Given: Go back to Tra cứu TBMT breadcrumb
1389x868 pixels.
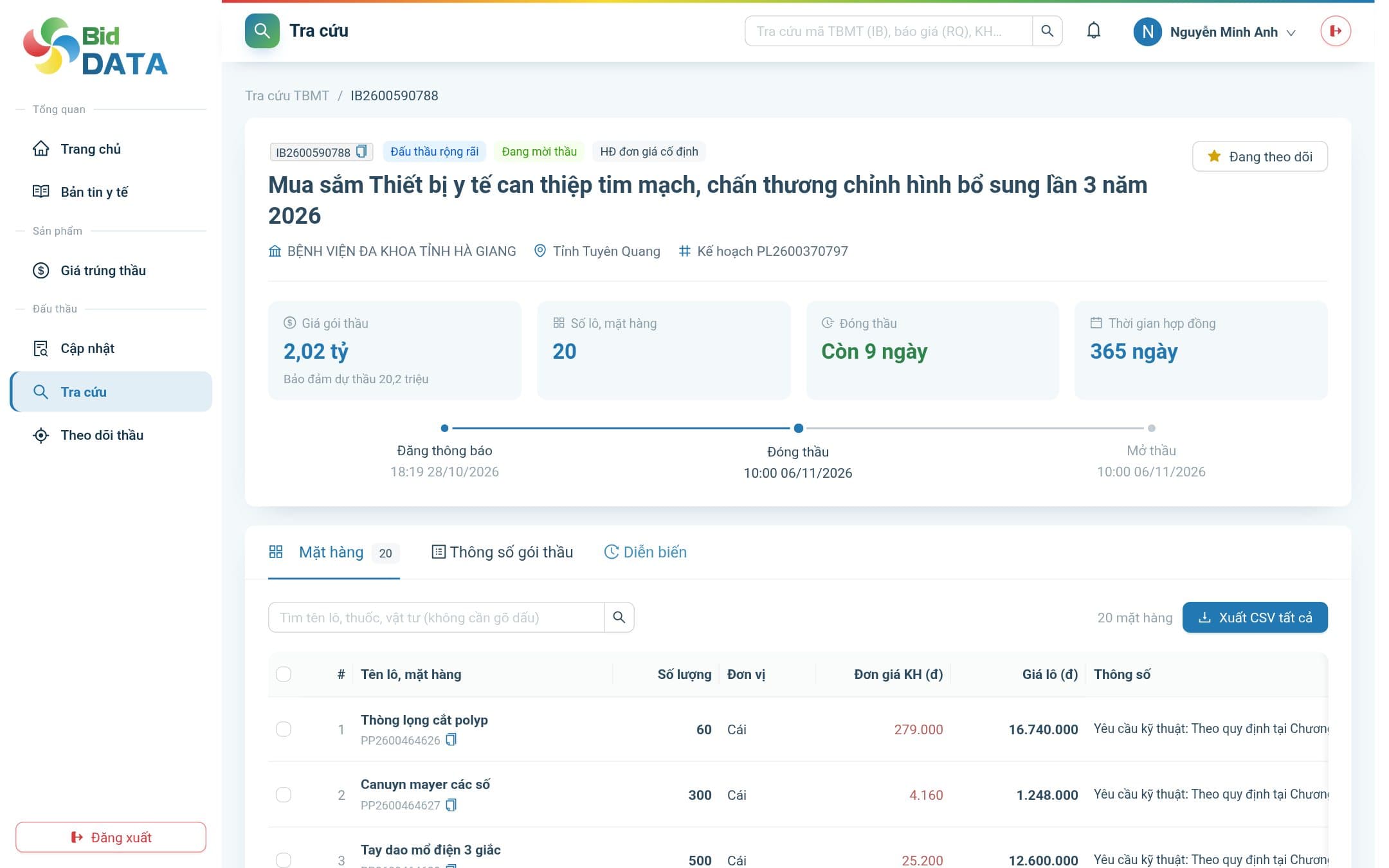Looking at the screenshot, I should point(287,96).
